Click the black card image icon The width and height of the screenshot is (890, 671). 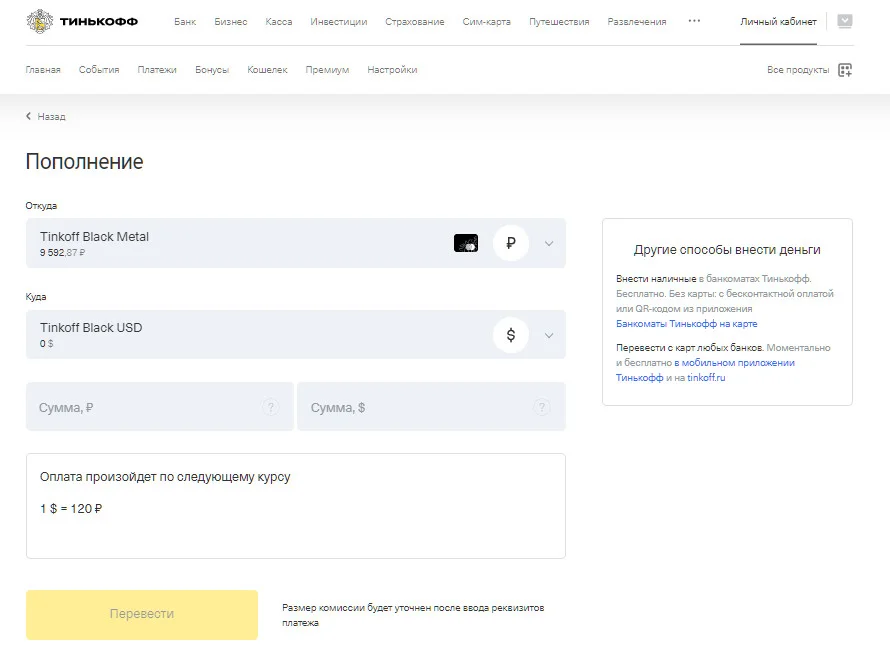coord(466,243)
